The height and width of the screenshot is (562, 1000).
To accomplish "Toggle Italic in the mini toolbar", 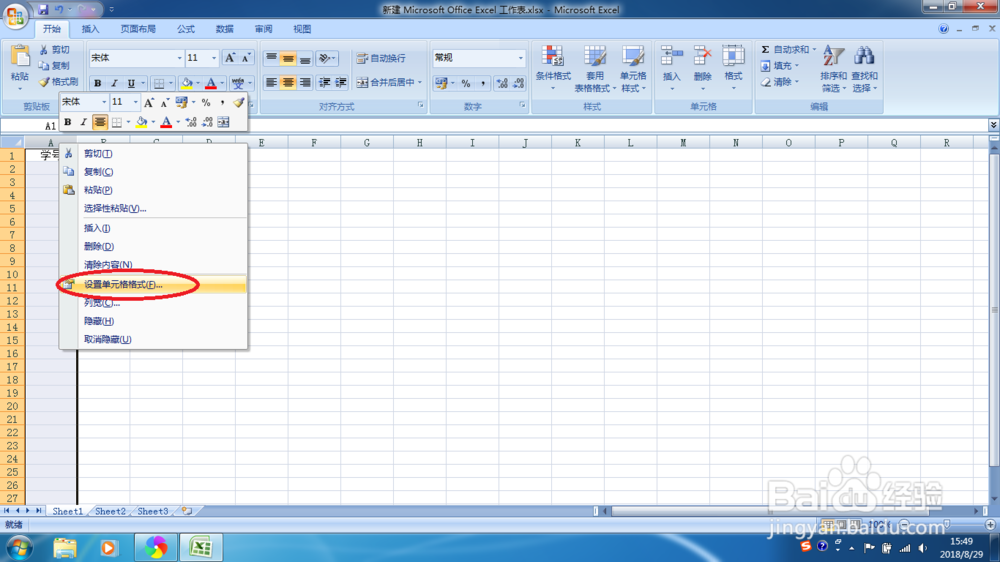I will point(84,122).
